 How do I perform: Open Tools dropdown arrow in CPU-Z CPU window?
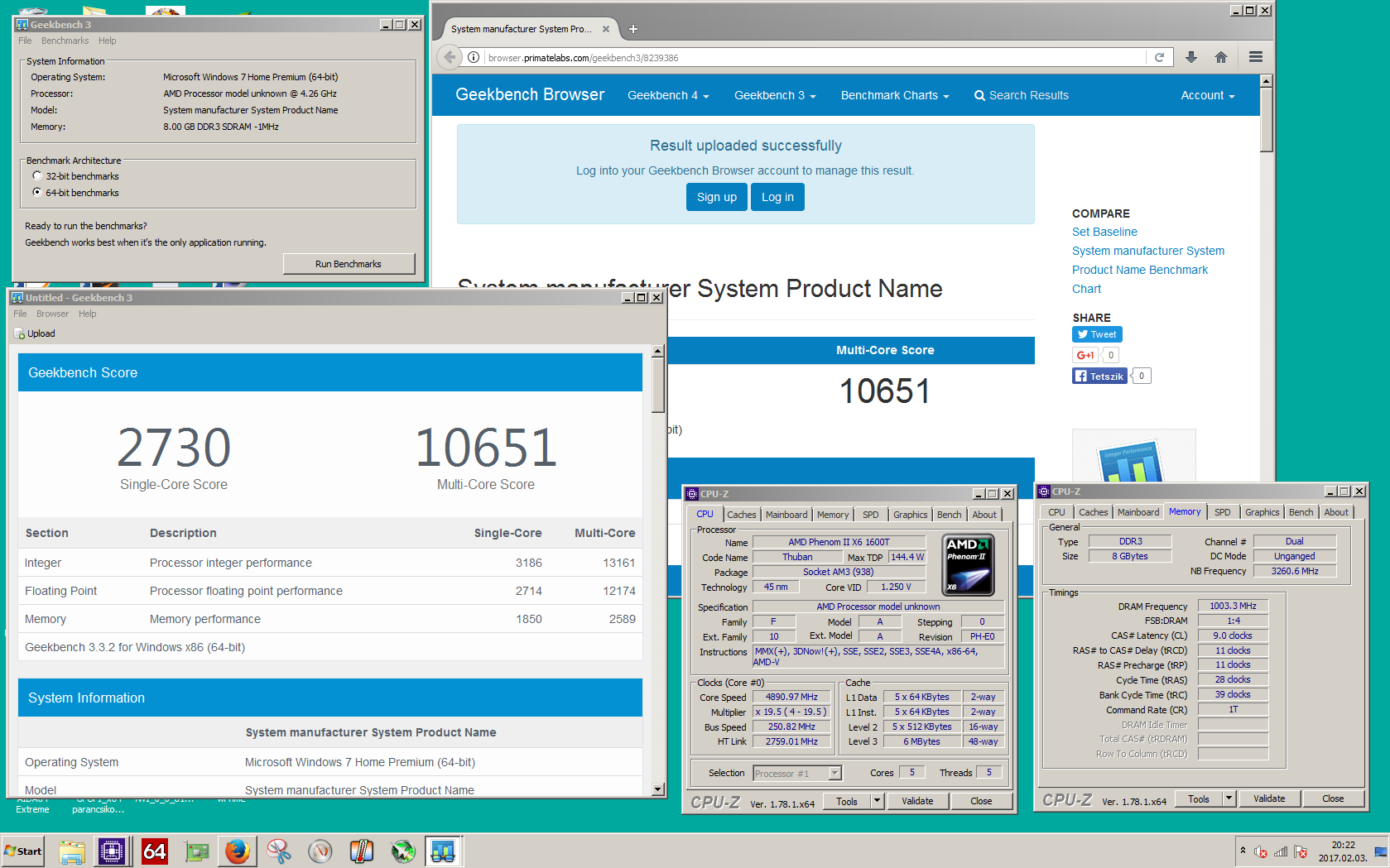(x=878, y=801)
